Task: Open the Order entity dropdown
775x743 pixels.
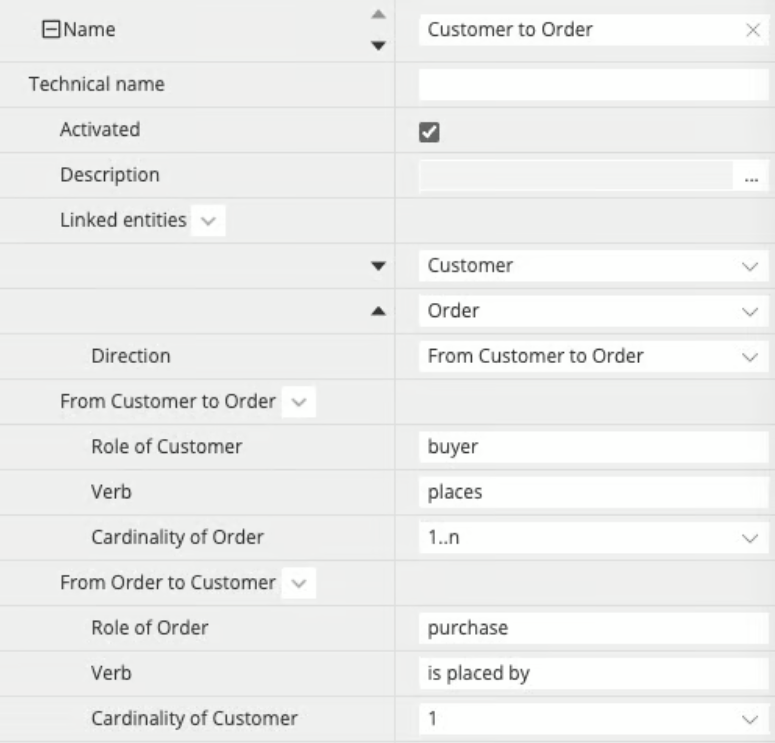Action: pyautogui.click(x=749, y=311)
